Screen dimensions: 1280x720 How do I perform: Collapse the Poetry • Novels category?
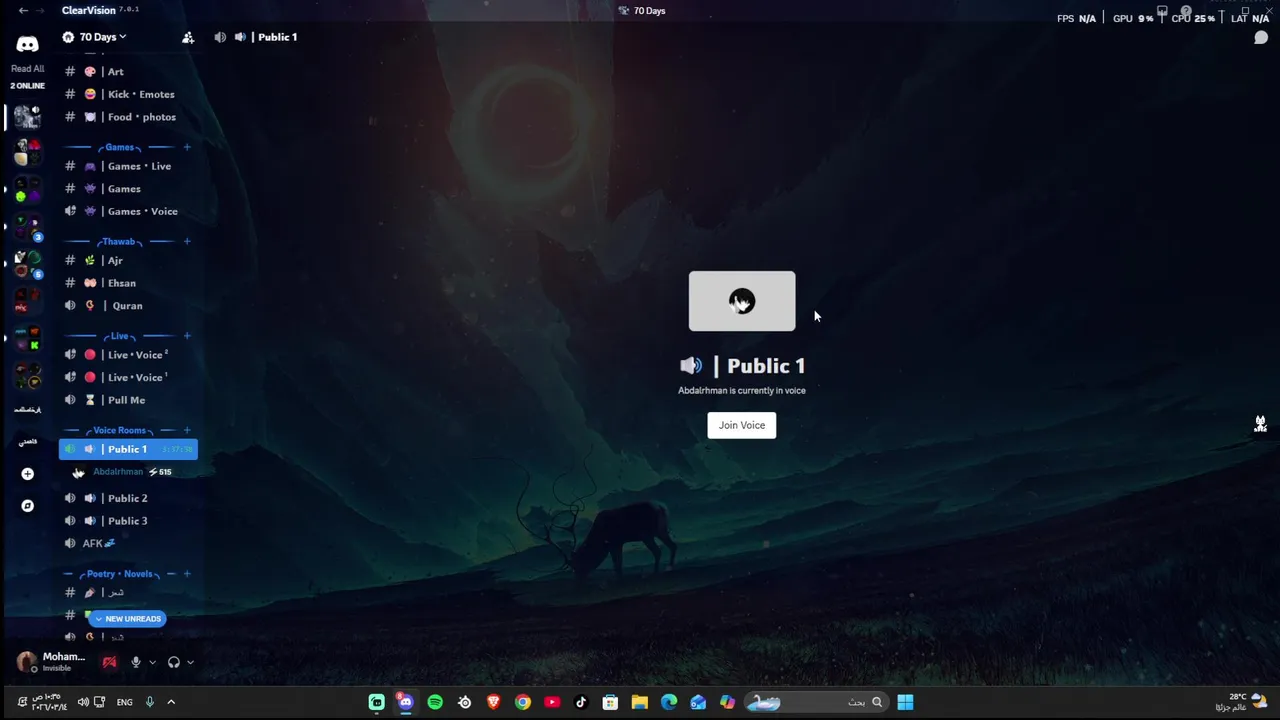[119, 574]
